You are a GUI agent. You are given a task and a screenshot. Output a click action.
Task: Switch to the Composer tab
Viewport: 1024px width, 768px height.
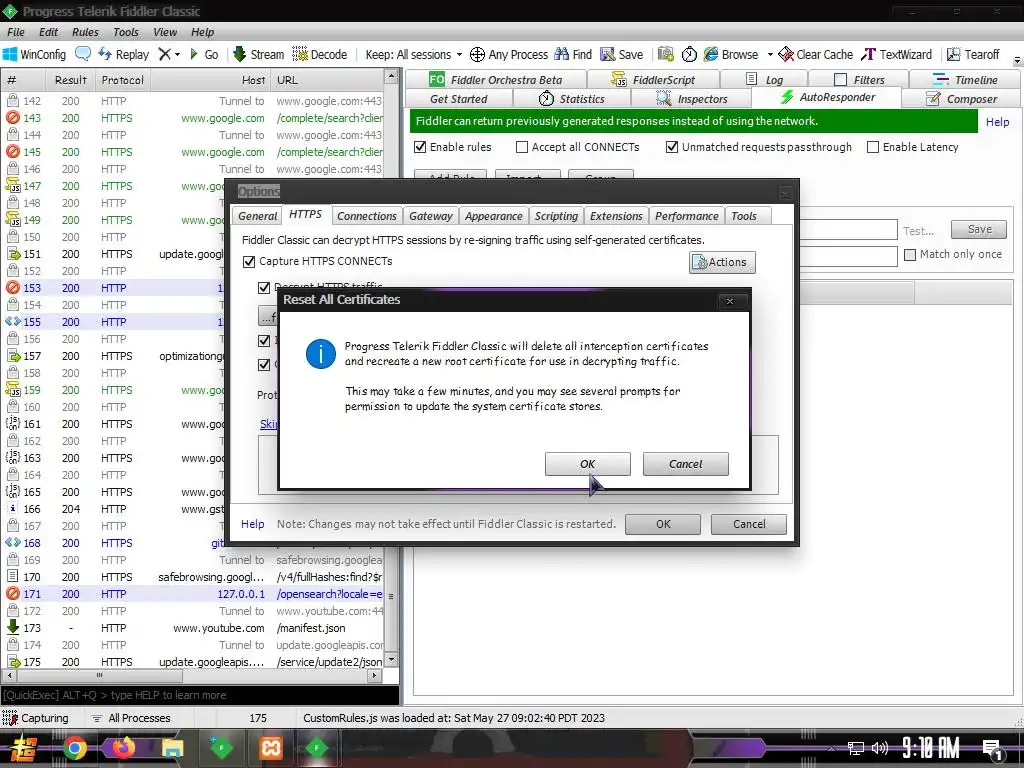[962, 99]
